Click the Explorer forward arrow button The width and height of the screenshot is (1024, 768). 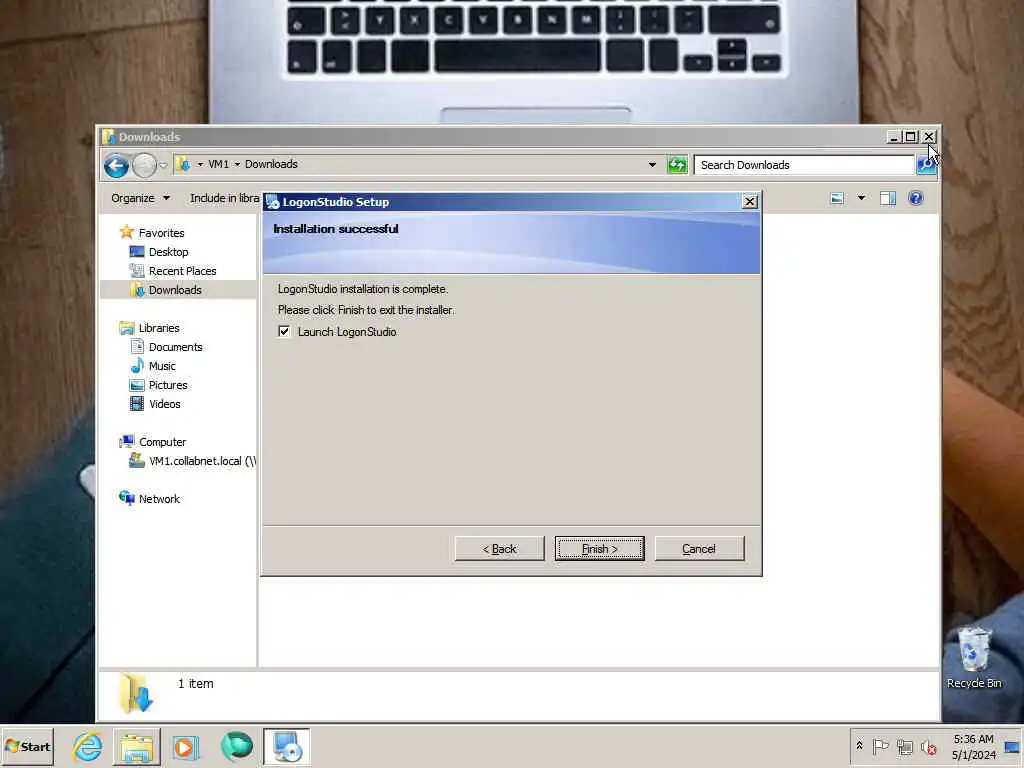point(144,165)
